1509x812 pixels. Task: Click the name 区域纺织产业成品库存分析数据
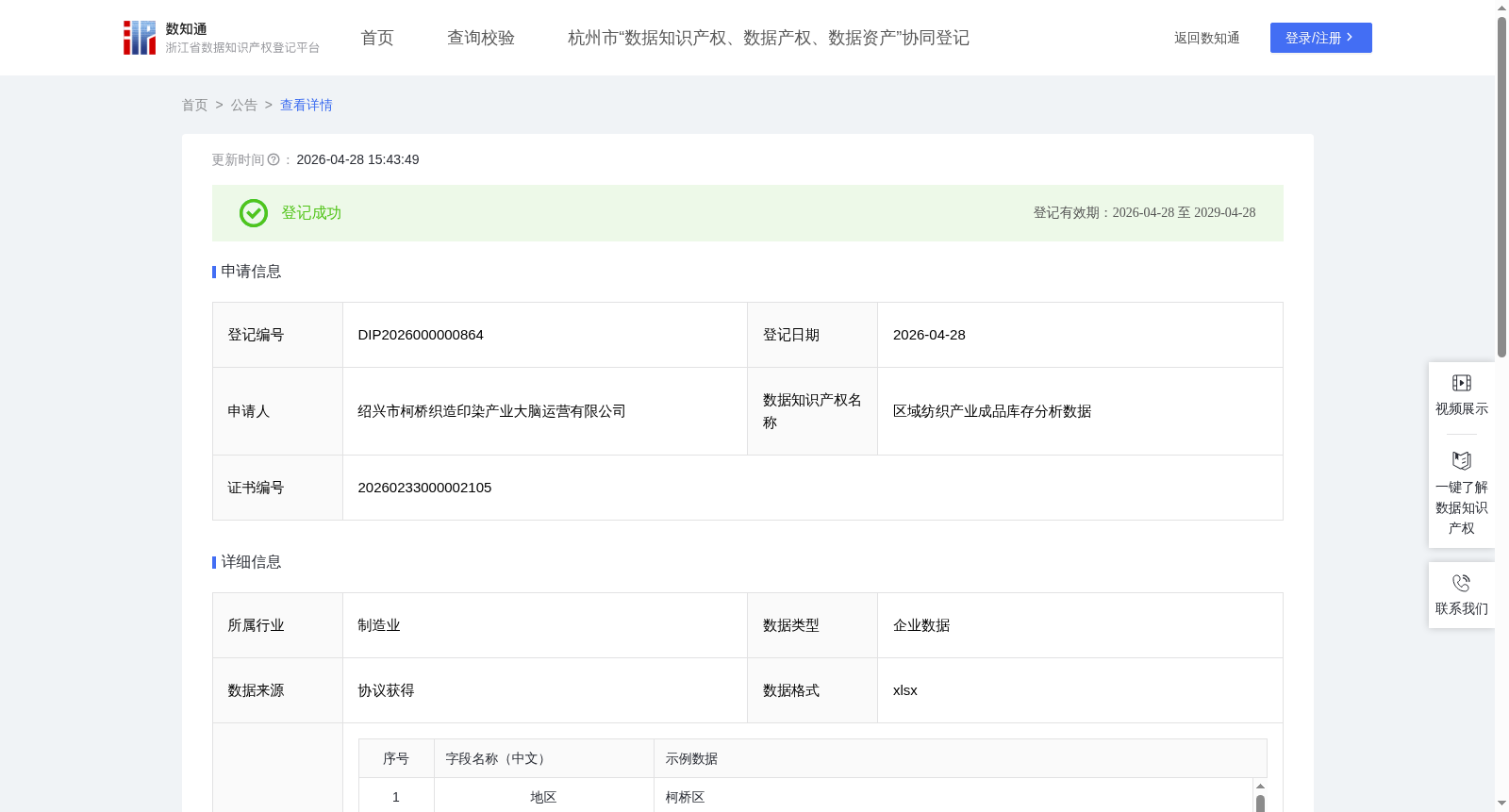pyautogui.click(x=992, y=411)
